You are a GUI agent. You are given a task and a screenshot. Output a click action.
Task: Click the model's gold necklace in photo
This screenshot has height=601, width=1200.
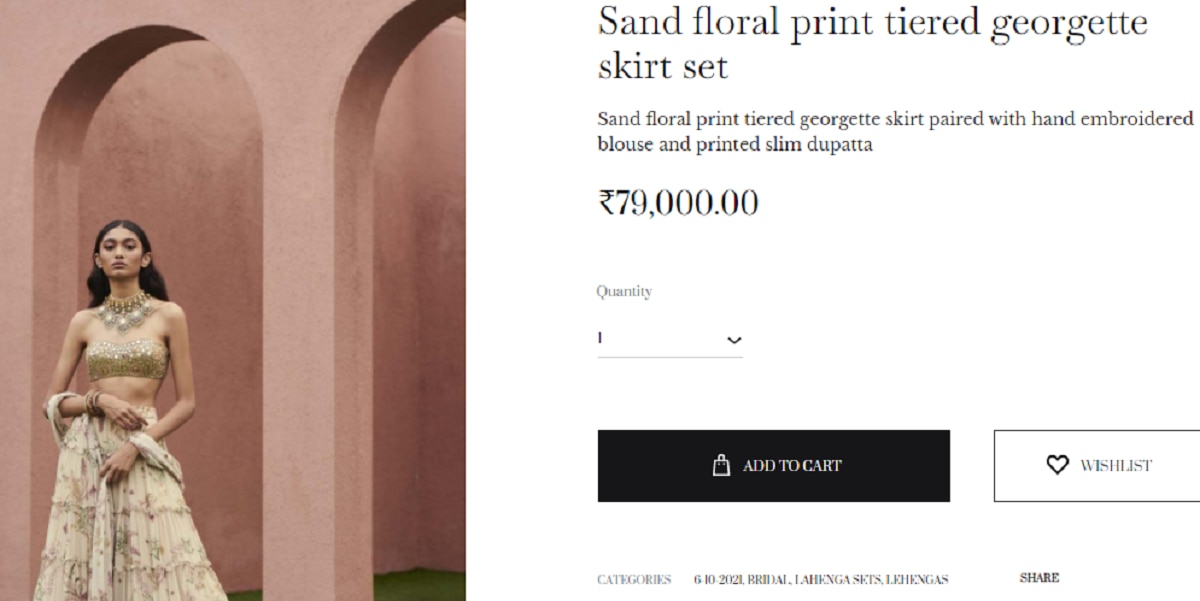click(x=127, y=311)
